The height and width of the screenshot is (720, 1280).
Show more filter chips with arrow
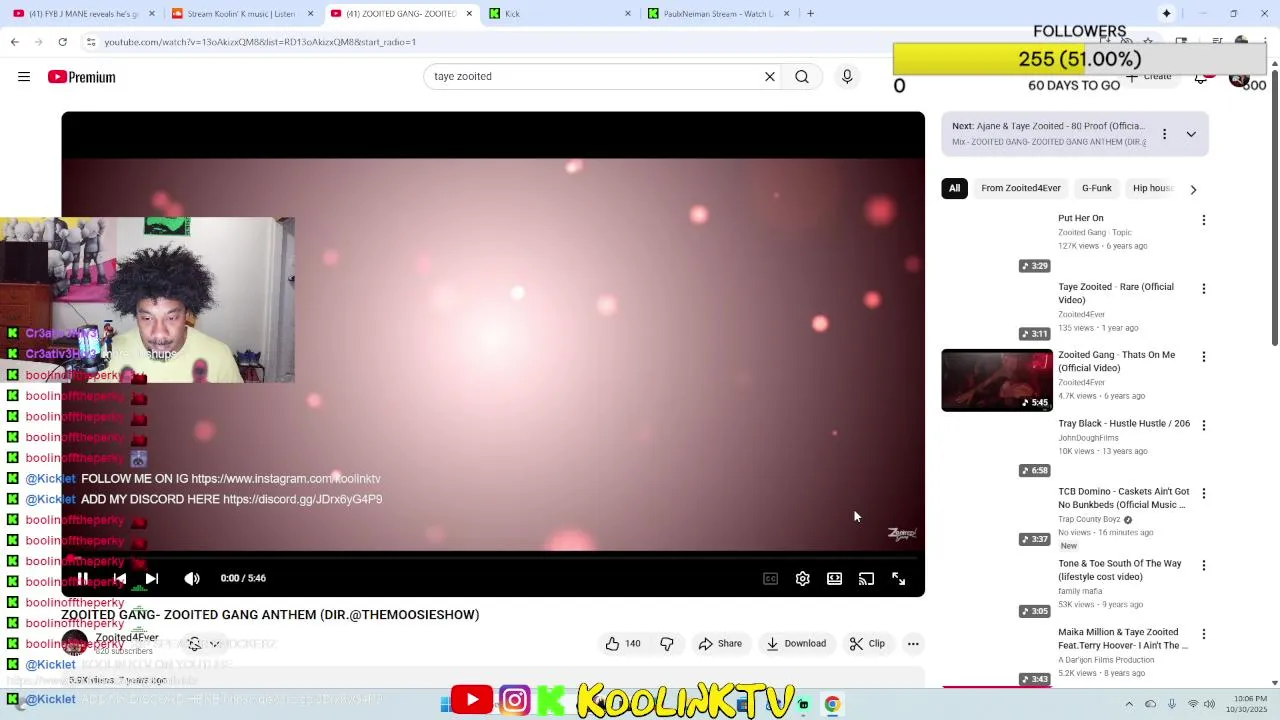click(x=1193, y=189)
